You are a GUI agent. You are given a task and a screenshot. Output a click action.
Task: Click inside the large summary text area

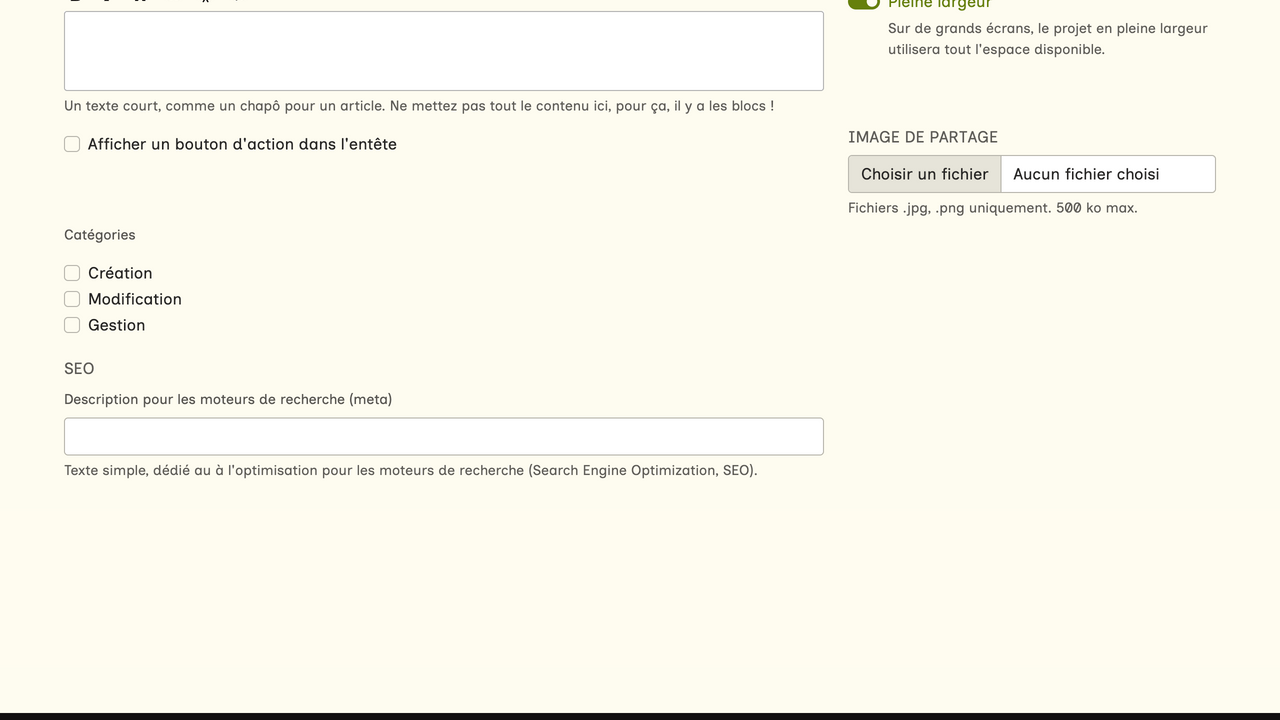tap(443, 51)
